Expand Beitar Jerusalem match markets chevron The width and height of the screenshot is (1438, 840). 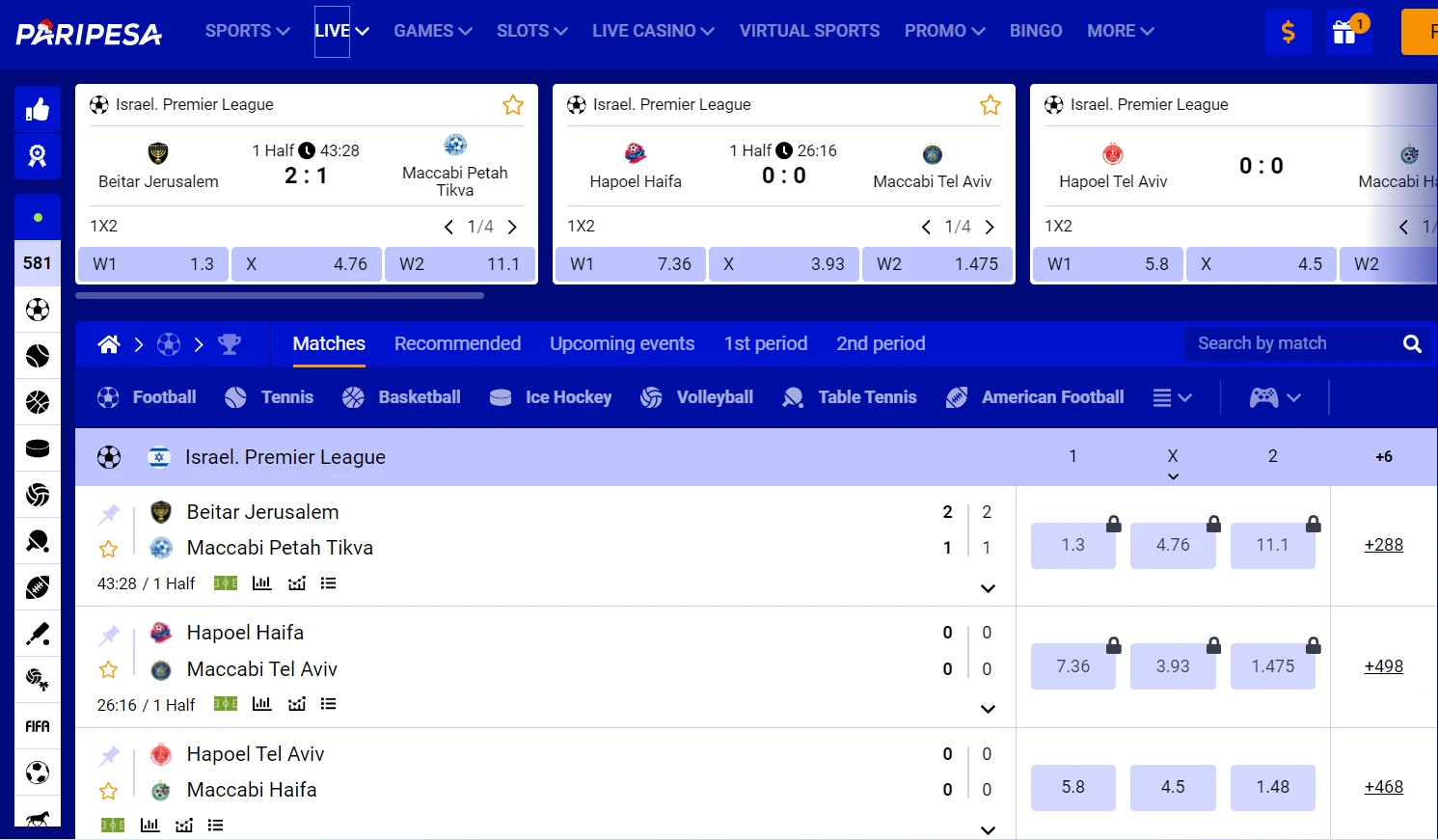[x=988, y=588]
